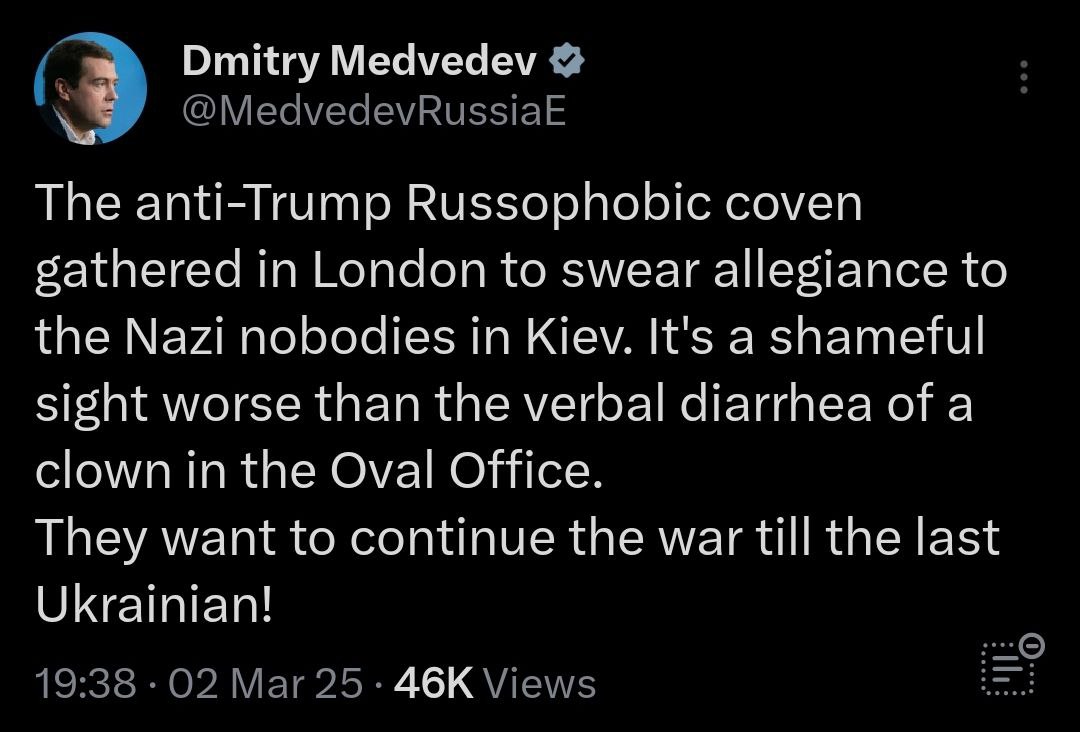Click the 02 Mar 25 date
Image resolution: width=1080 pixels, height=732 pixels.
point(265,684)
